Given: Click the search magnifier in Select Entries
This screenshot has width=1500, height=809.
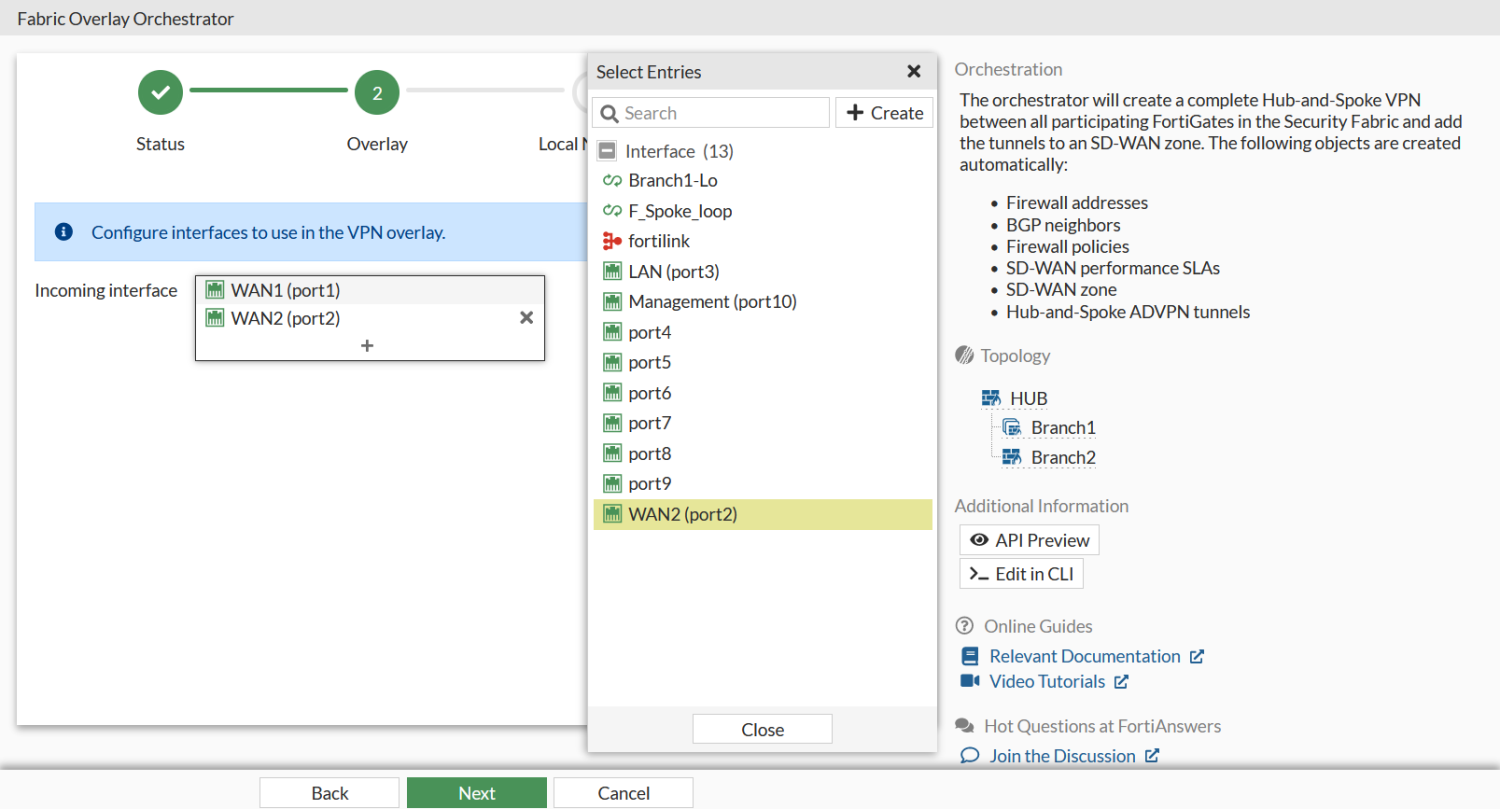Looking at the screenshot, I should (610, 113).
